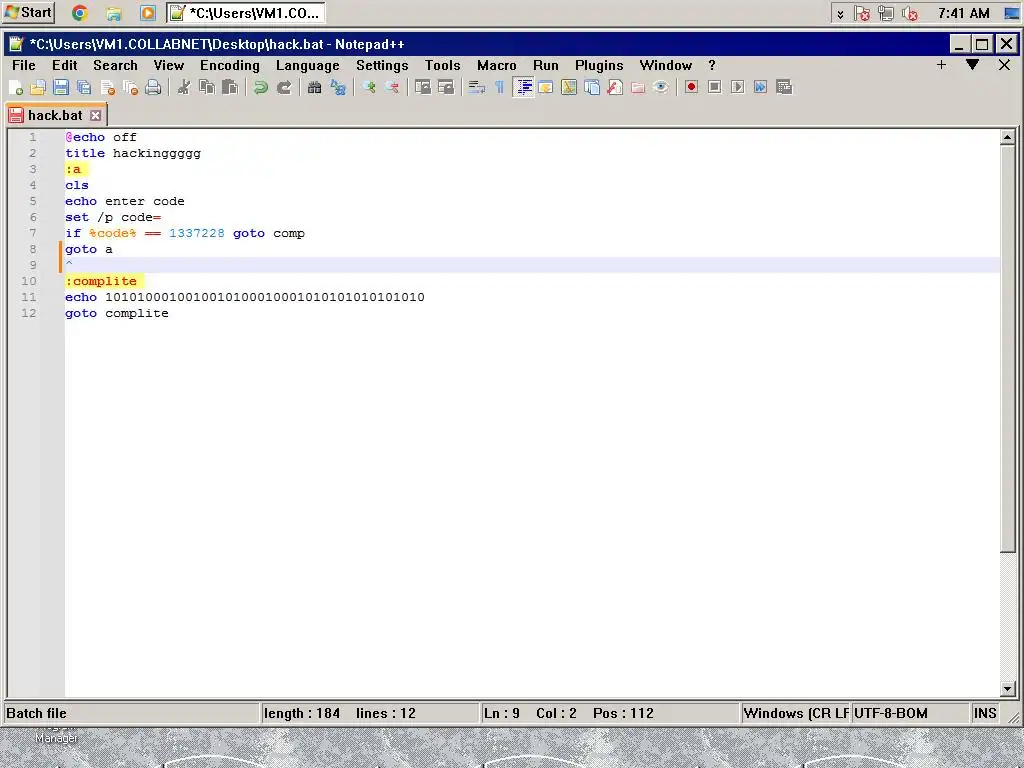Open the Macro menu
The height and width of the screenshot is (768, 1024).
click(x=496, y=65)
